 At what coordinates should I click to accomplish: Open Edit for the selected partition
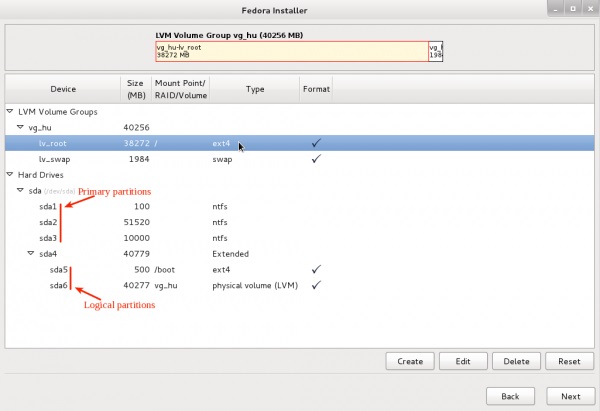tap(463, 361)
